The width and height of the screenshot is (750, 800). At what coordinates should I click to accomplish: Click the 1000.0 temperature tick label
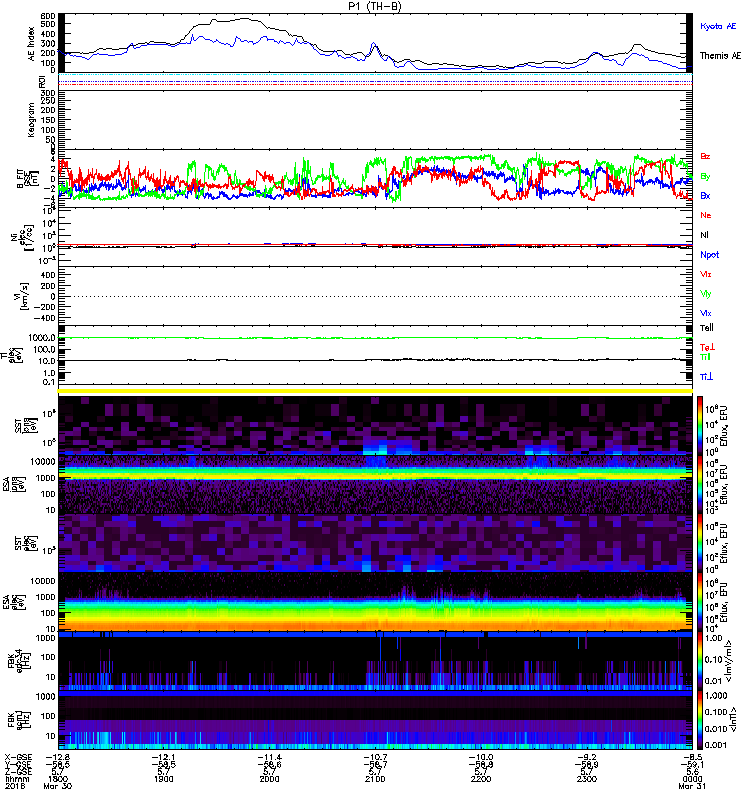point(42,338)
